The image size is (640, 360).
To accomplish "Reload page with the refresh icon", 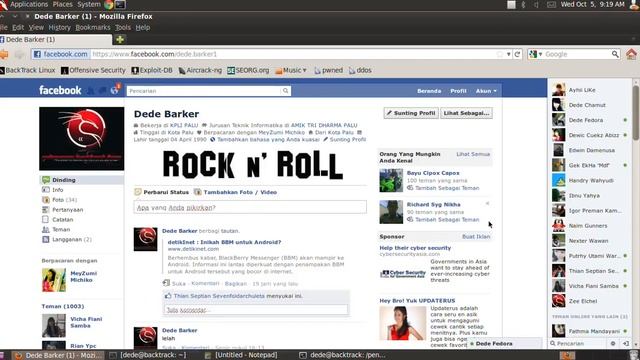I will pos(518,54).
